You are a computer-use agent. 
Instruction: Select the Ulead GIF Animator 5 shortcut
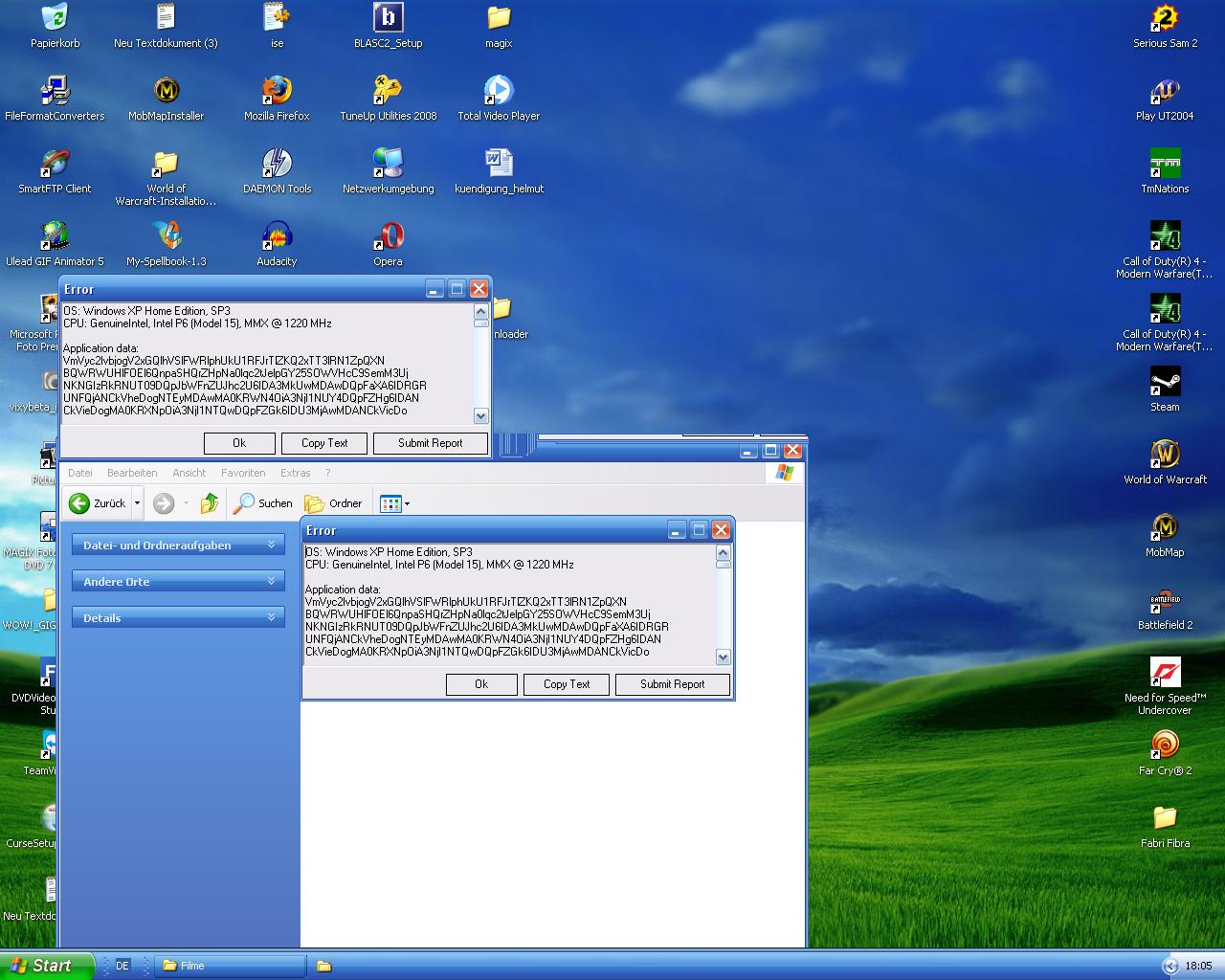tap(55, 244)
